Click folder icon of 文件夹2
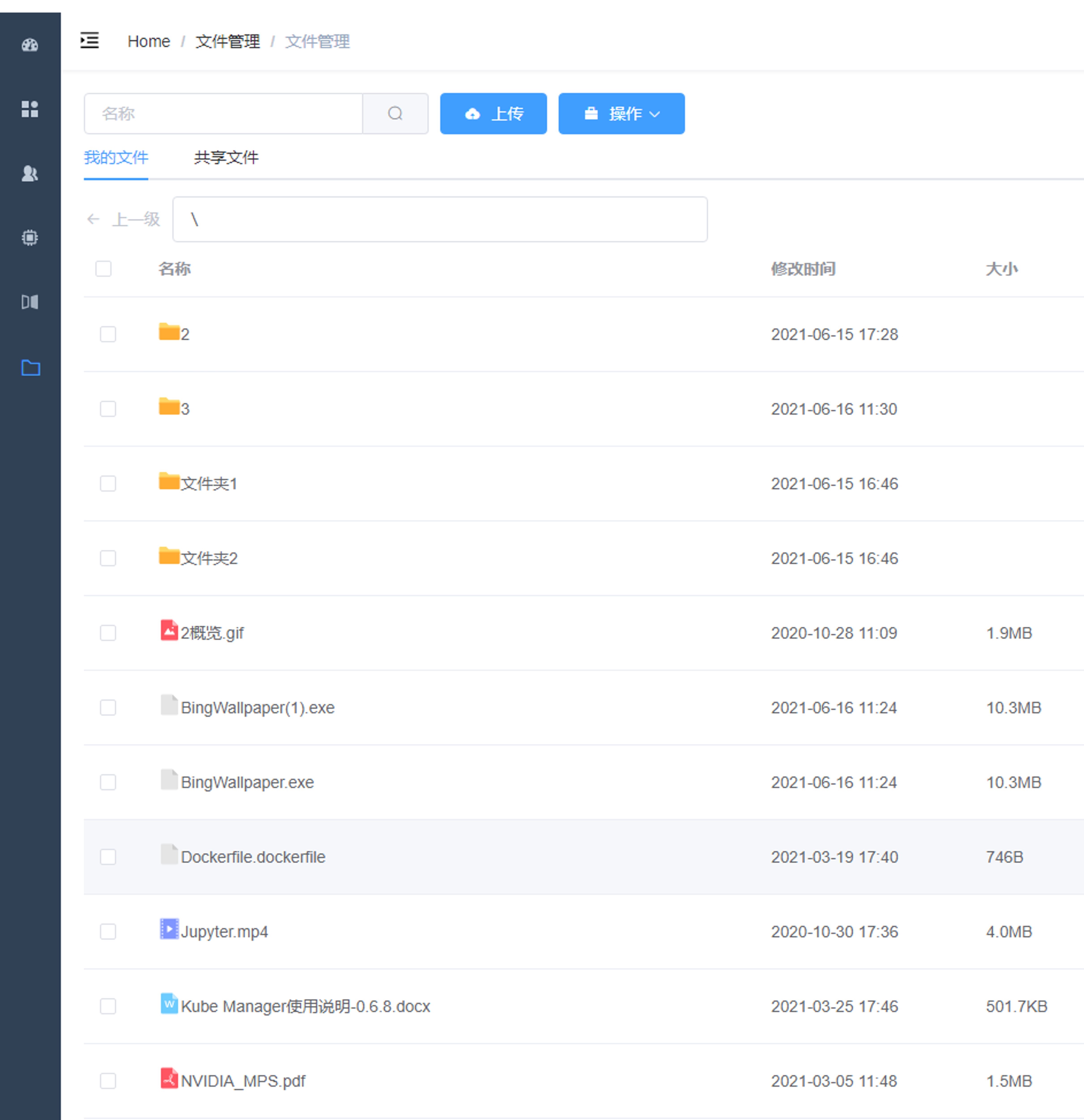 (169, 556)
